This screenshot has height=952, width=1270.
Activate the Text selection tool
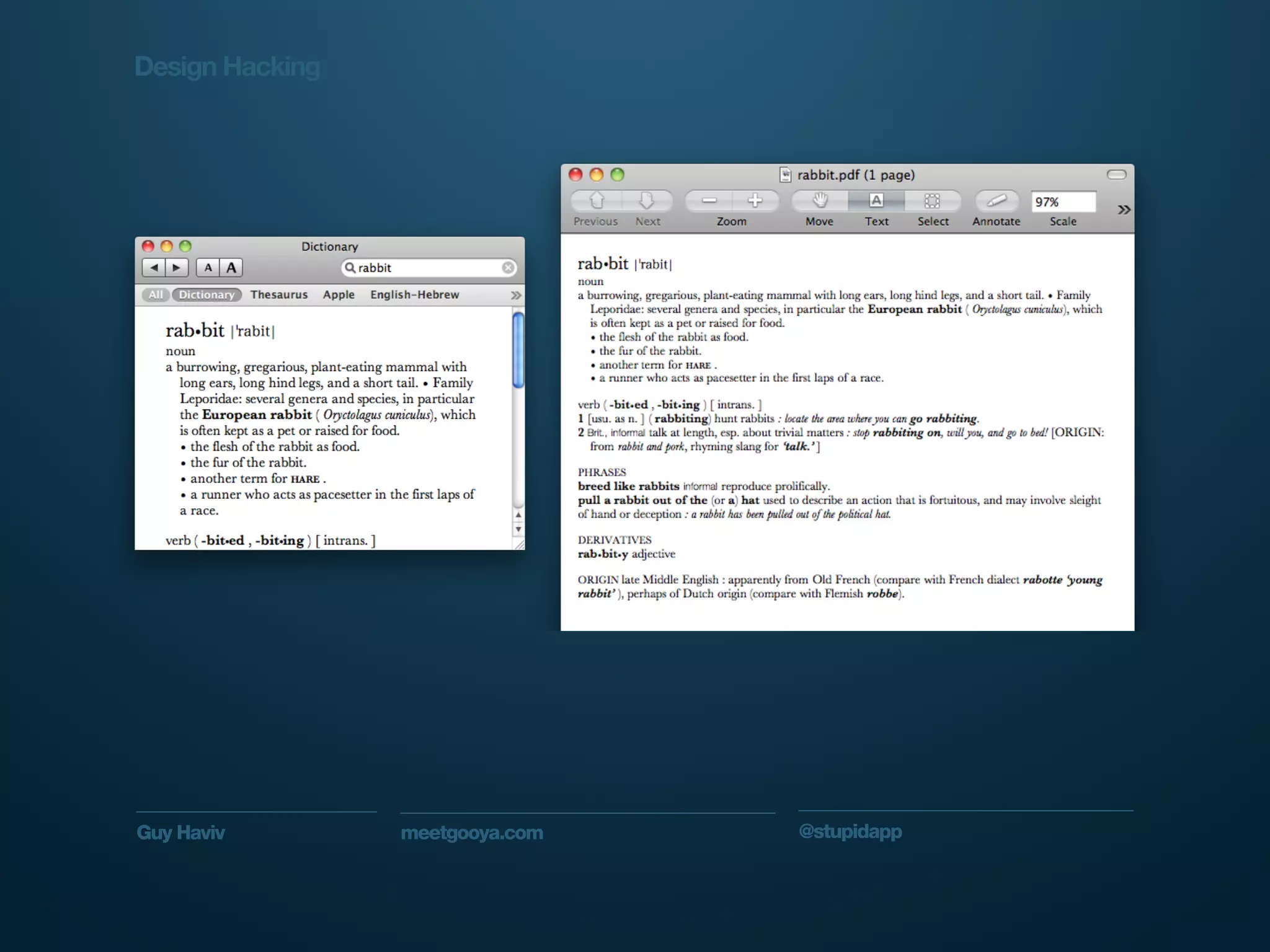(x=876, y=201)
